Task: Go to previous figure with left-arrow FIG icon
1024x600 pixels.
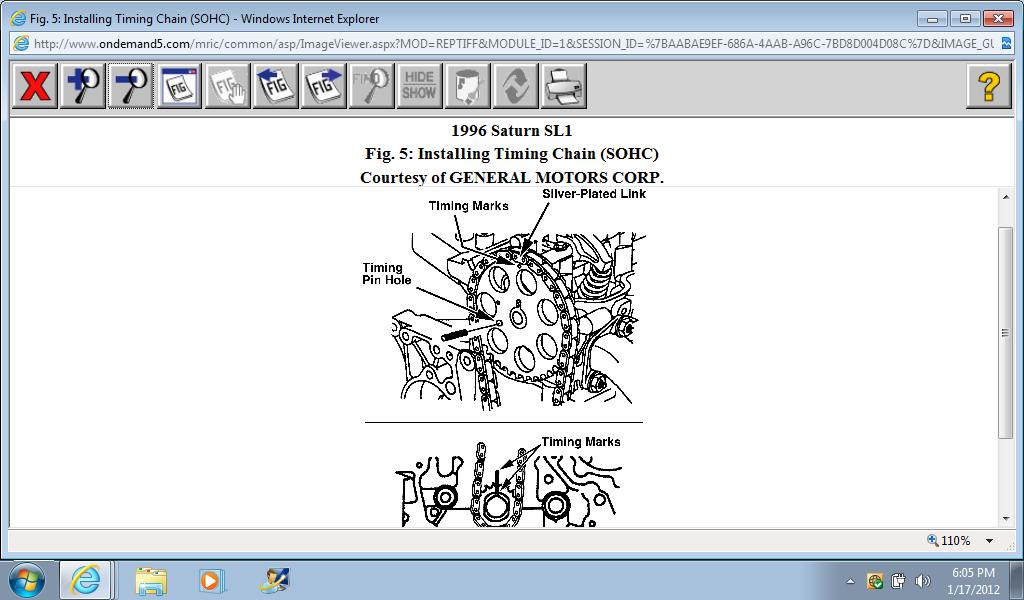Action: click(x=275, y=86)
